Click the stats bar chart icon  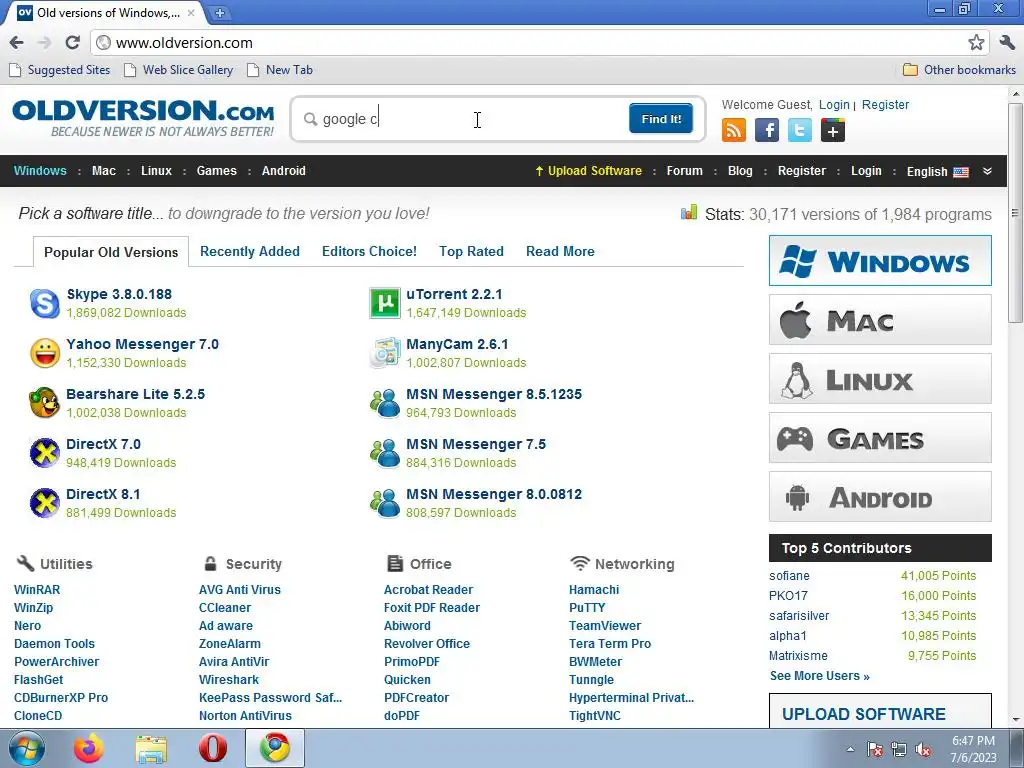click(689, 212)
